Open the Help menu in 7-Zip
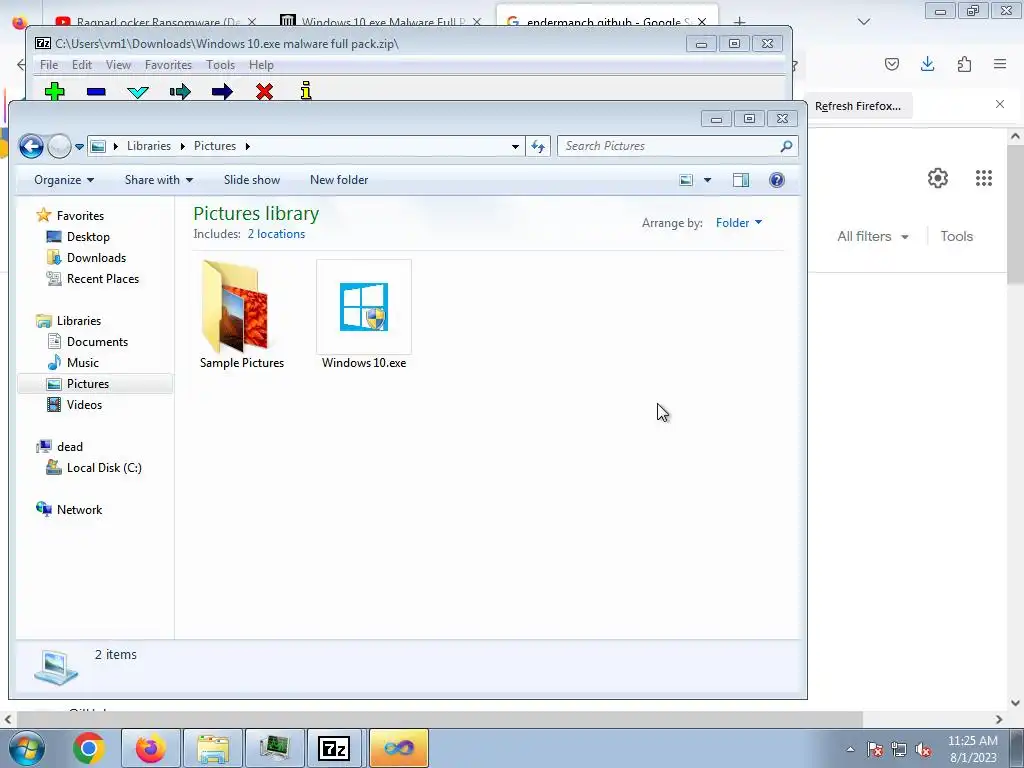 [261, 65]
